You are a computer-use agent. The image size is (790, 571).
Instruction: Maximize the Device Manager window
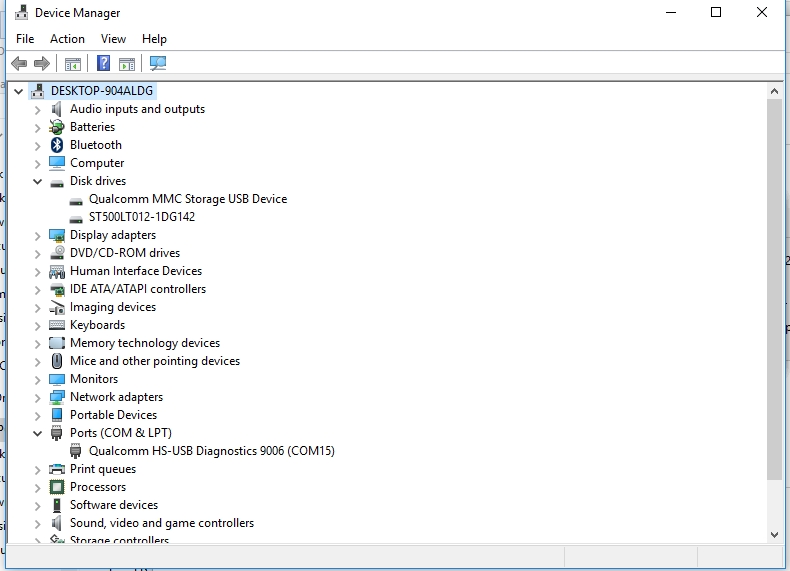[x=715, y=12]
